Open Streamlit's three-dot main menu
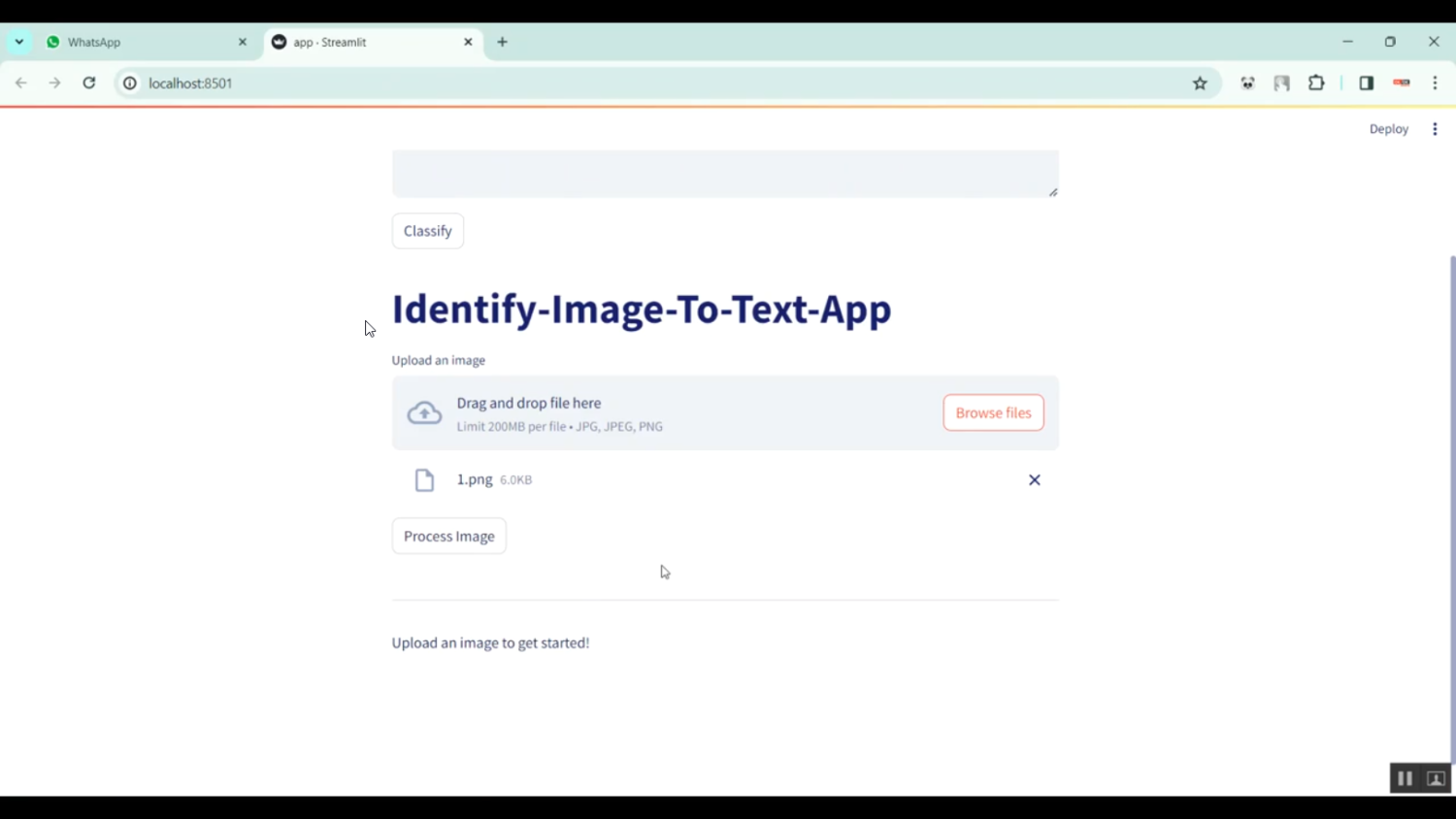The width and height of the screenshot is (1456, 819). [1435, 129]
